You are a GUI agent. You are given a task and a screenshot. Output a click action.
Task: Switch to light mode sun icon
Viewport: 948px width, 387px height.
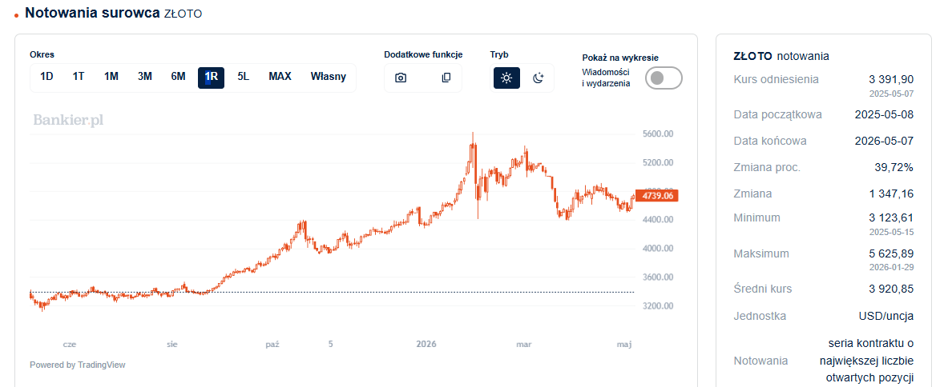point(507,77)
